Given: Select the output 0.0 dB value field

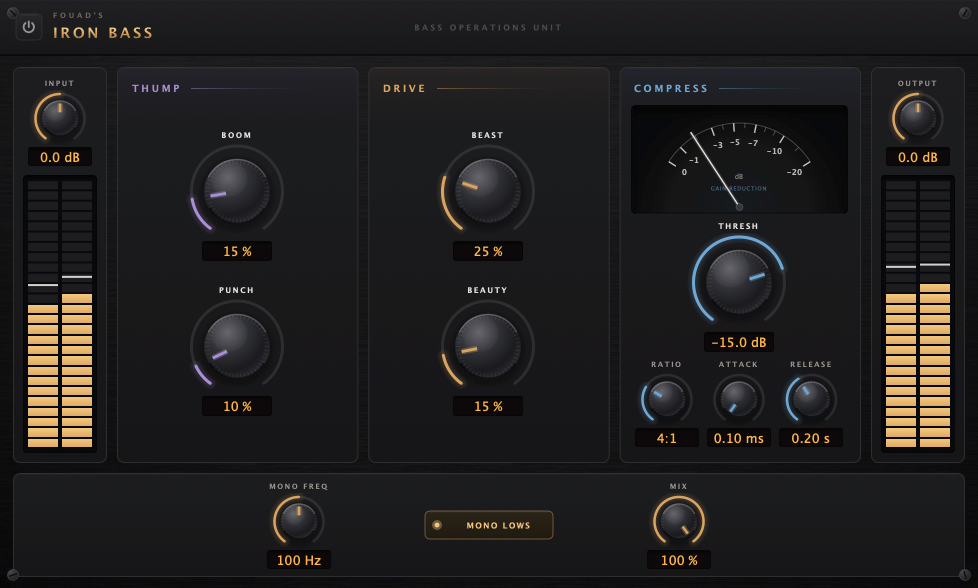Looking at the screenshot, I should (917, 157).
